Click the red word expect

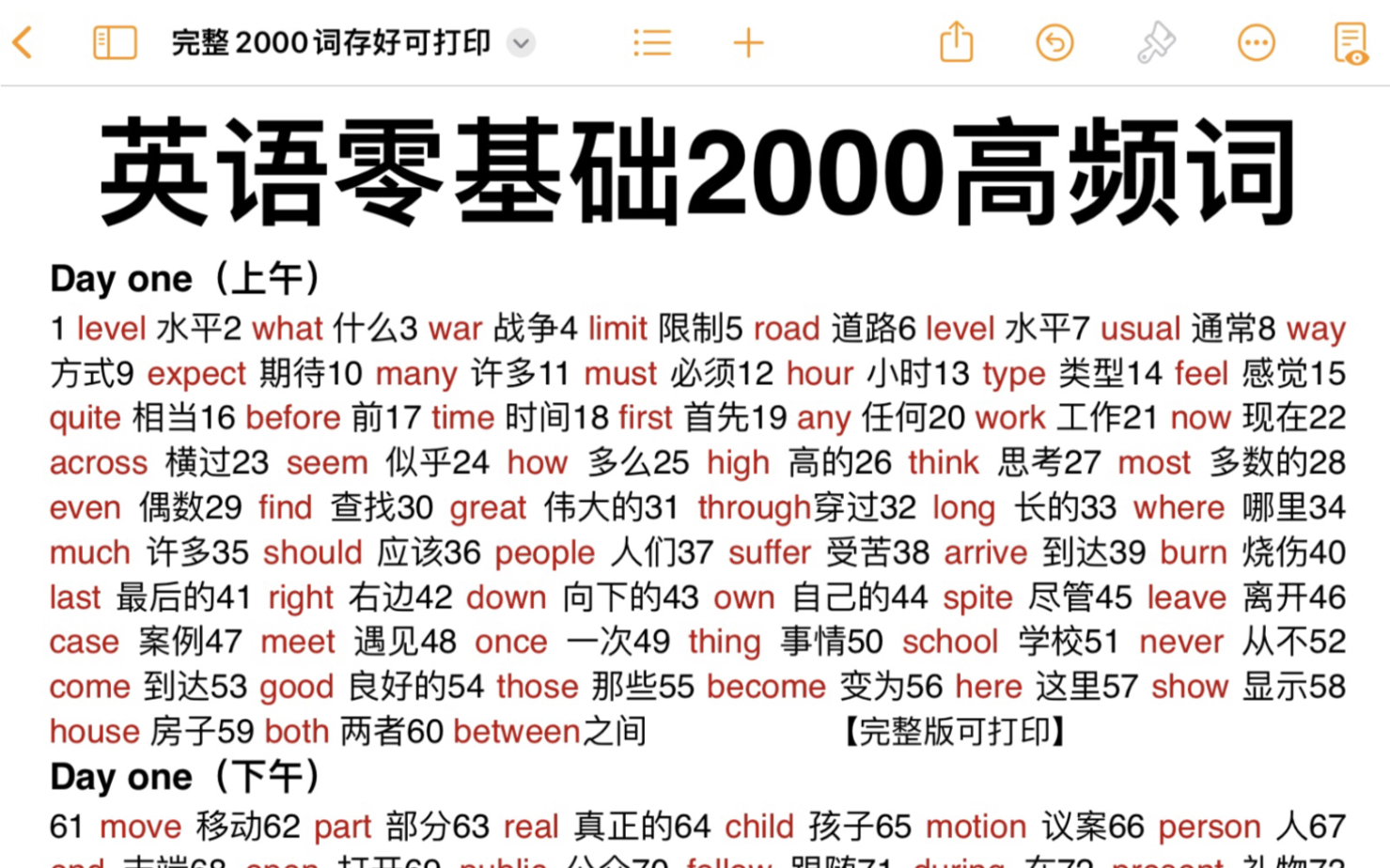(196, 374)
